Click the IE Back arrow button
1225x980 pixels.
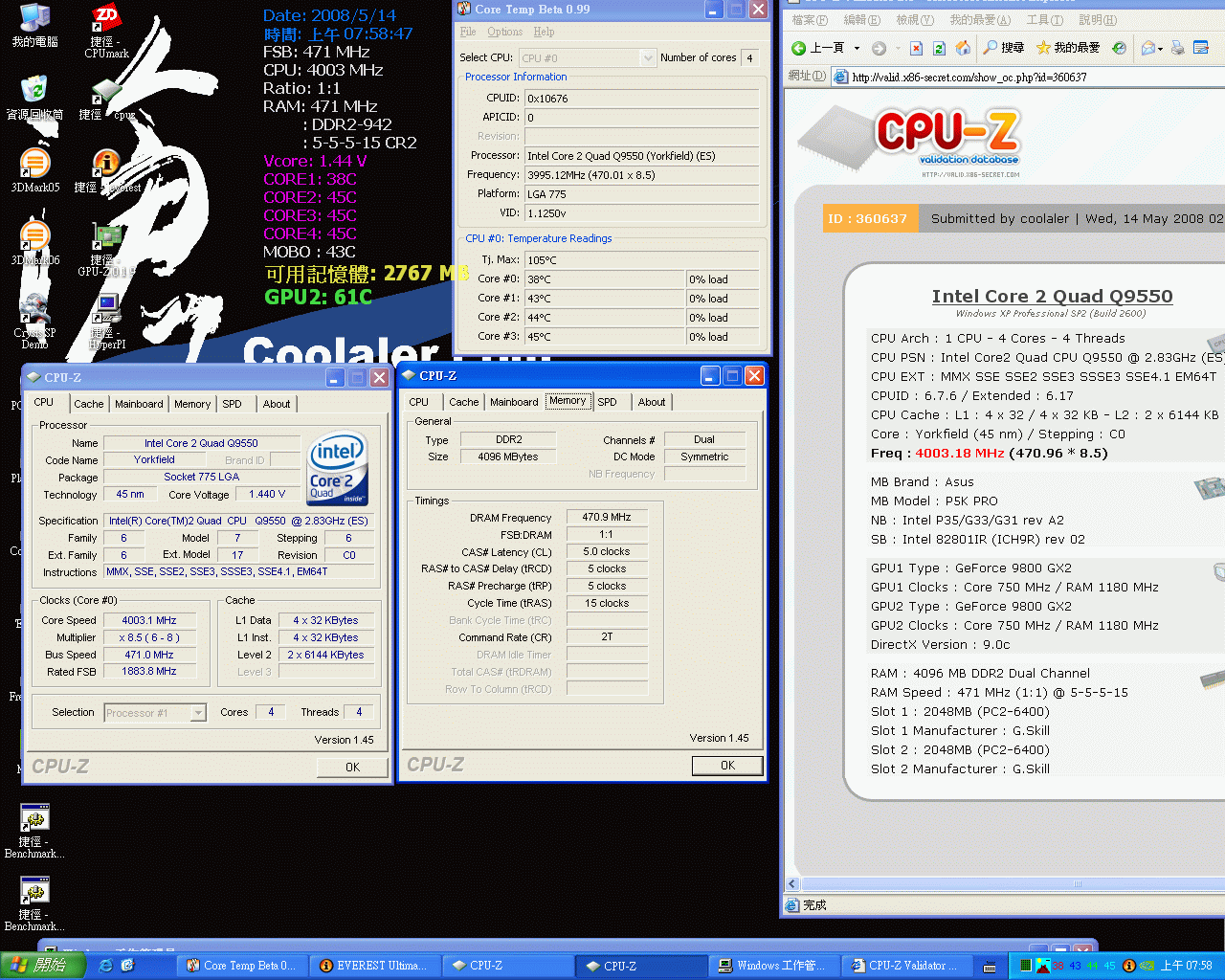(819, 48)
